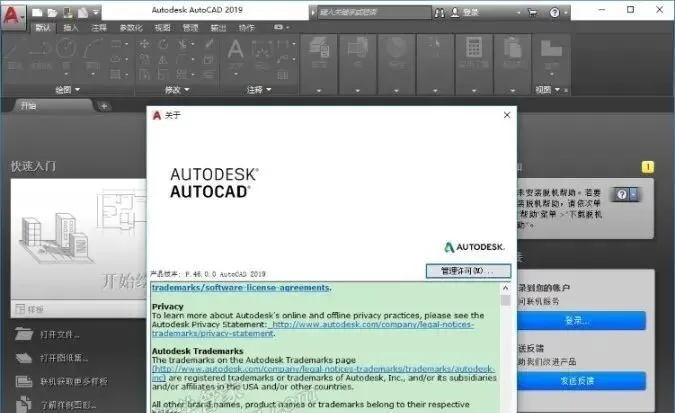Expand the 绘图 panel dropdown
The image size is (675, 413).
point(68,90)
